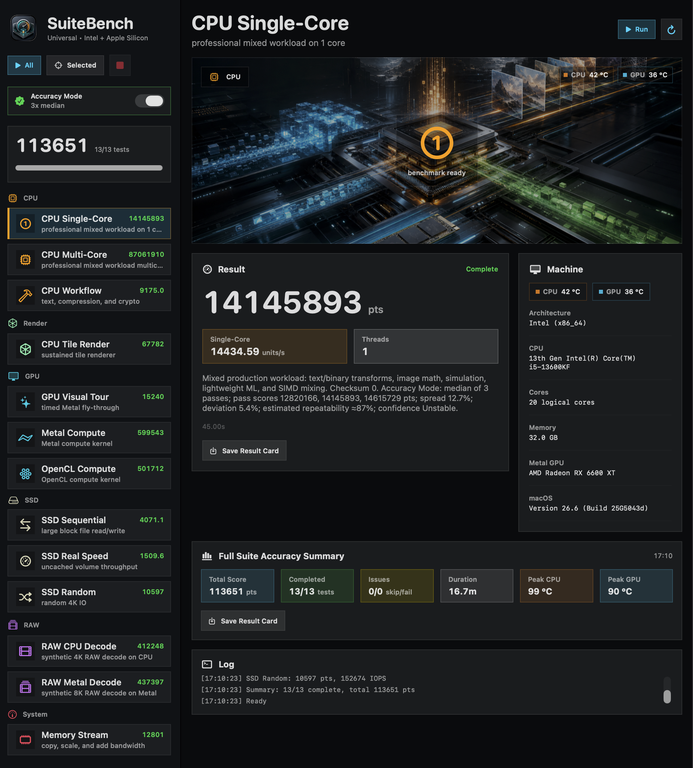The width and height of the screenshot is (693, 768).
Task: Click GPU 36 °C chip in Machine panel
Action: [x=621, y=291]
